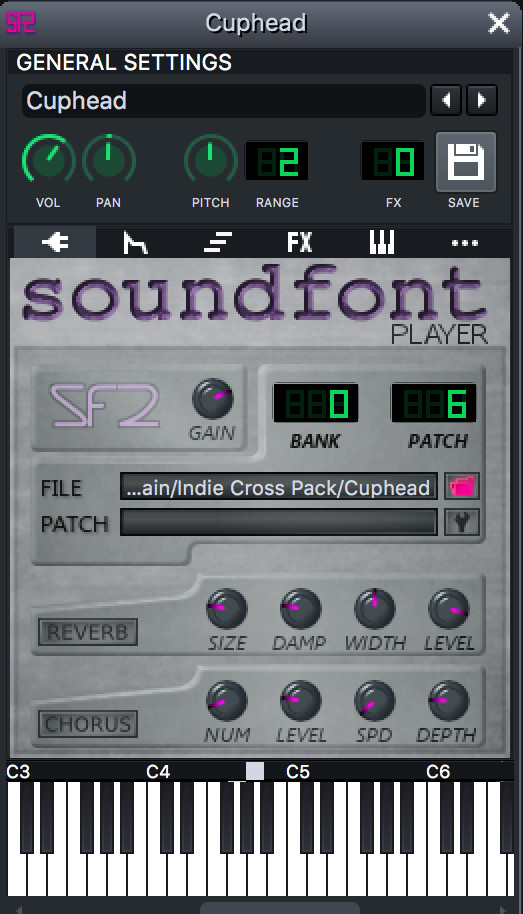Select next preset with right arrow

click(482, 101)
